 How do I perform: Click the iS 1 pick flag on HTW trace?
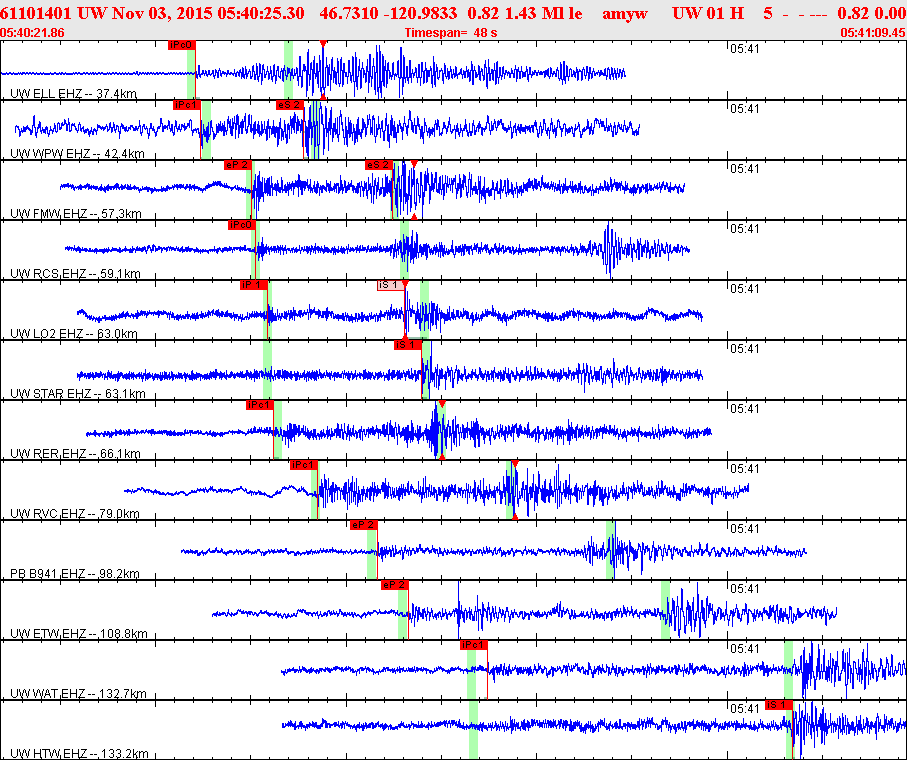pyautogui.click(x=778, y=705)
